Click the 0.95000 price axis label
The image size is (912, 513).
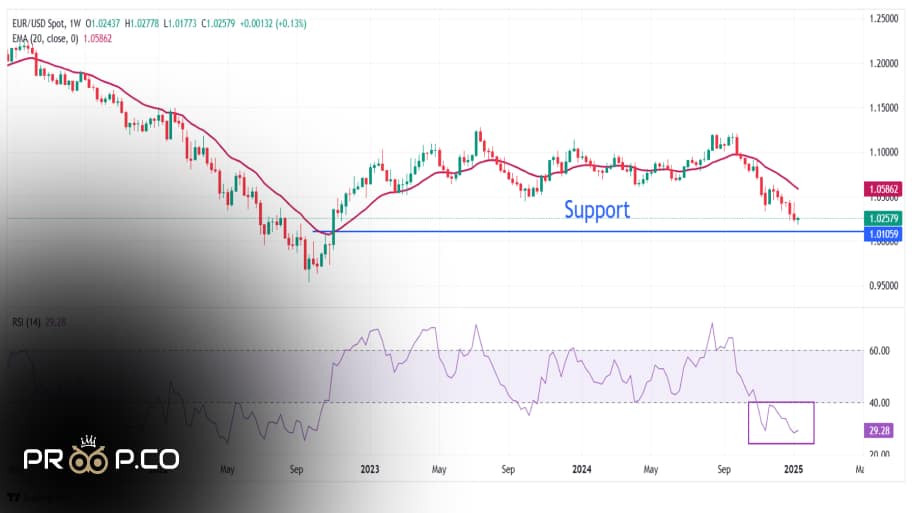[x=884, y=286]
